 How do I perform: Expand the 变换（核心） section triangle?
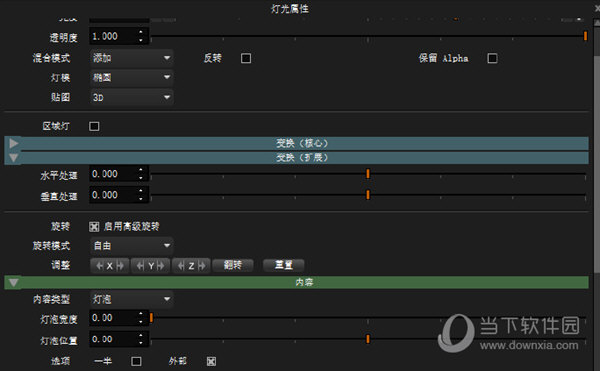[14, 143]
